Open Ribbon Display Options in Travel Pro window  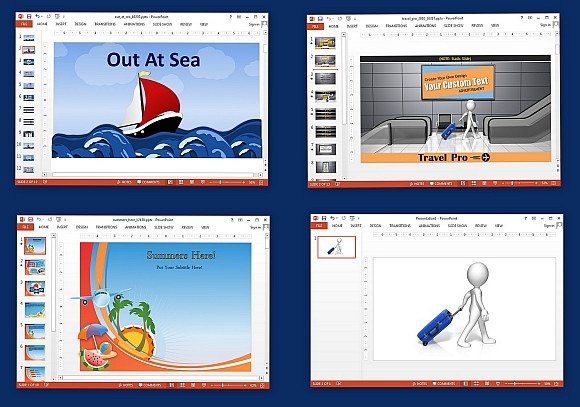(530, 18)
